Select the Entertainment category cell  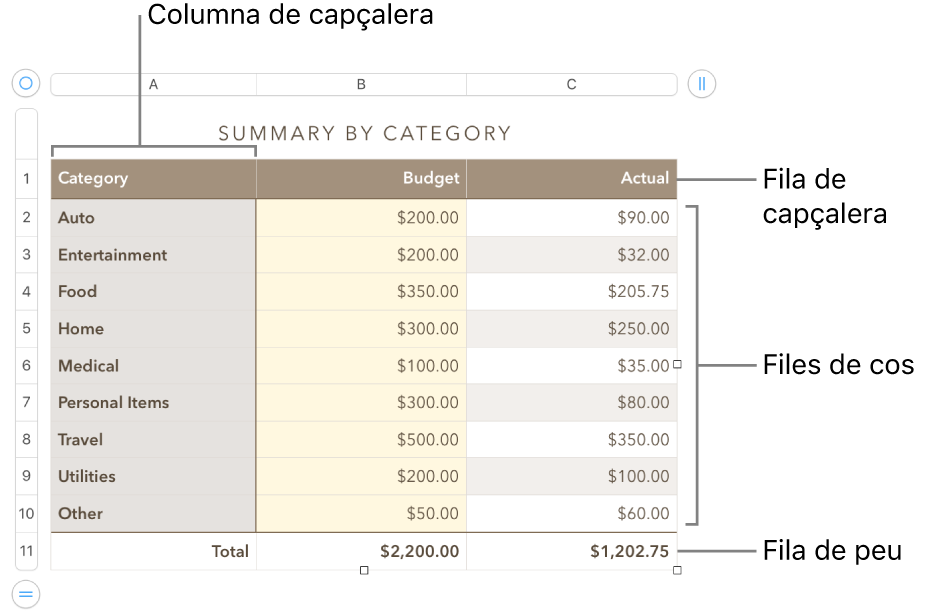[150, 254]
